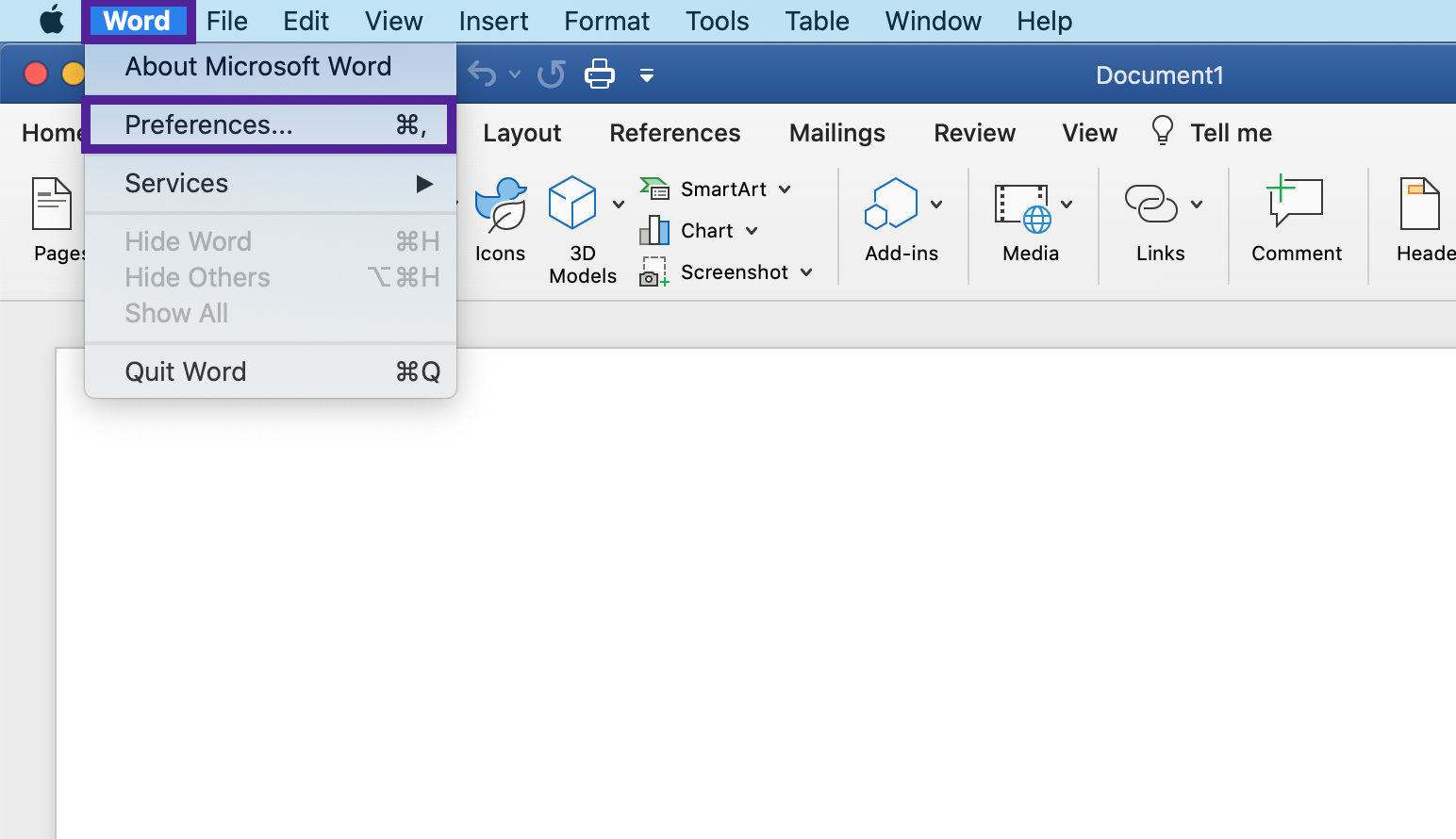Image resolution: width=1456 pixels, height=839 pixels.
Task: Click the Add-ins hexagon icon
Action: [891, 204]
